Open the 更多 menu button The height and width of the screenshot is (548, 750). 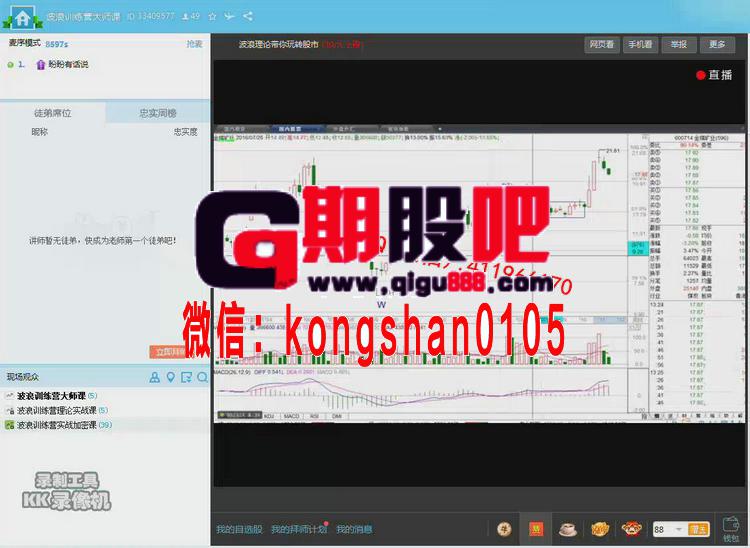[x=717, y=44]
